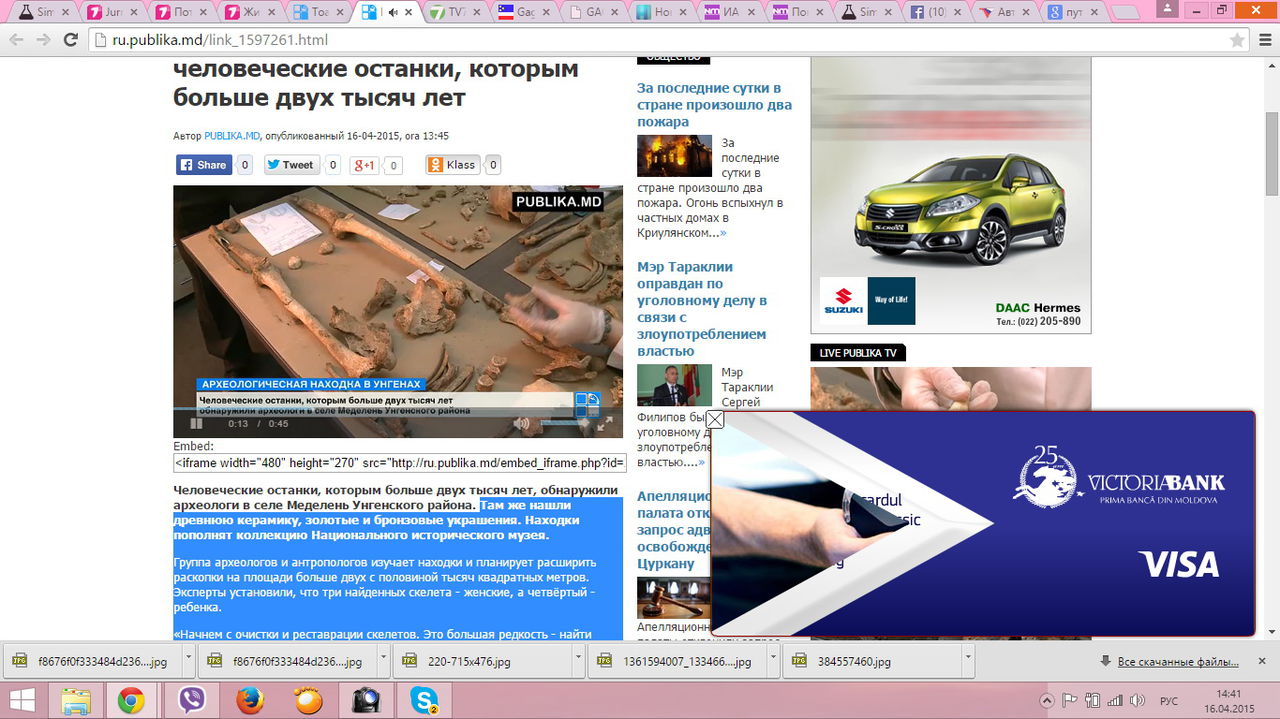Switch to the Jur tab
Screen dimensions: 1280x719
coord(111,12)
